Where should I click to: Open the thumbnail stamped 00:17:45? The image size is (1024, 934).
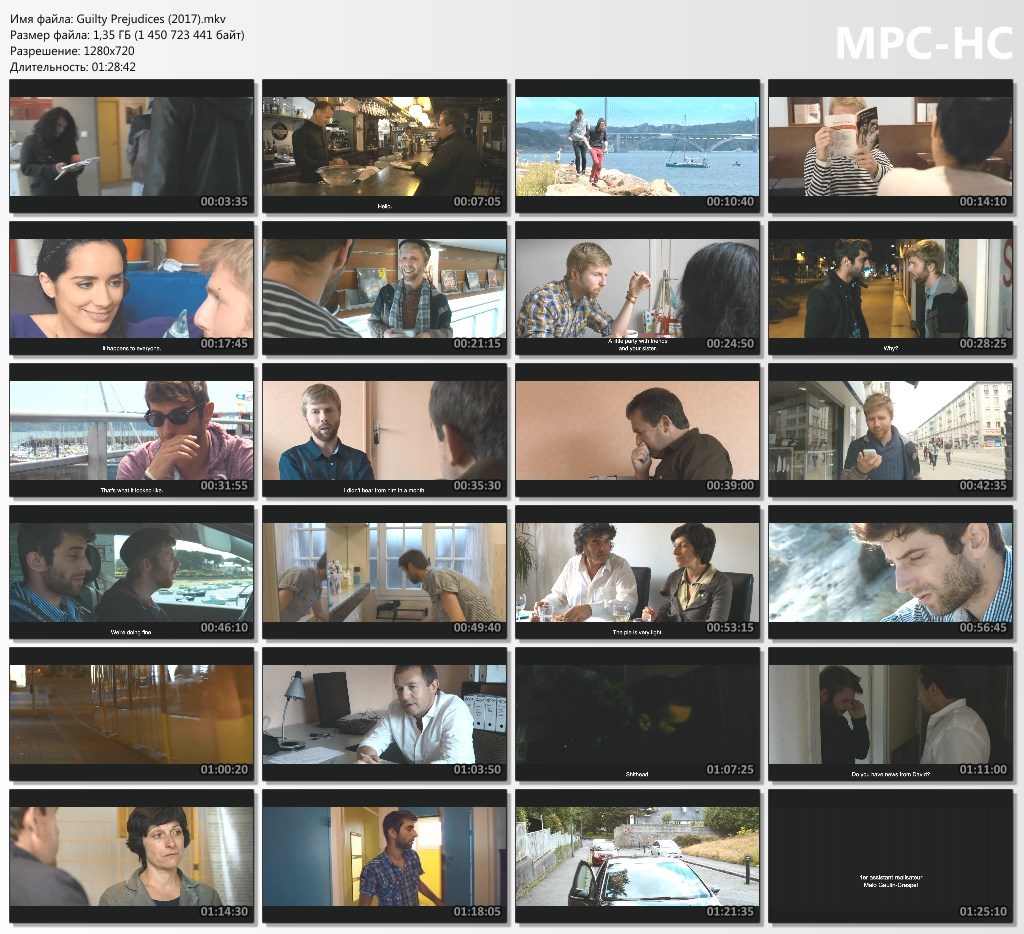(x=131, y=288)
